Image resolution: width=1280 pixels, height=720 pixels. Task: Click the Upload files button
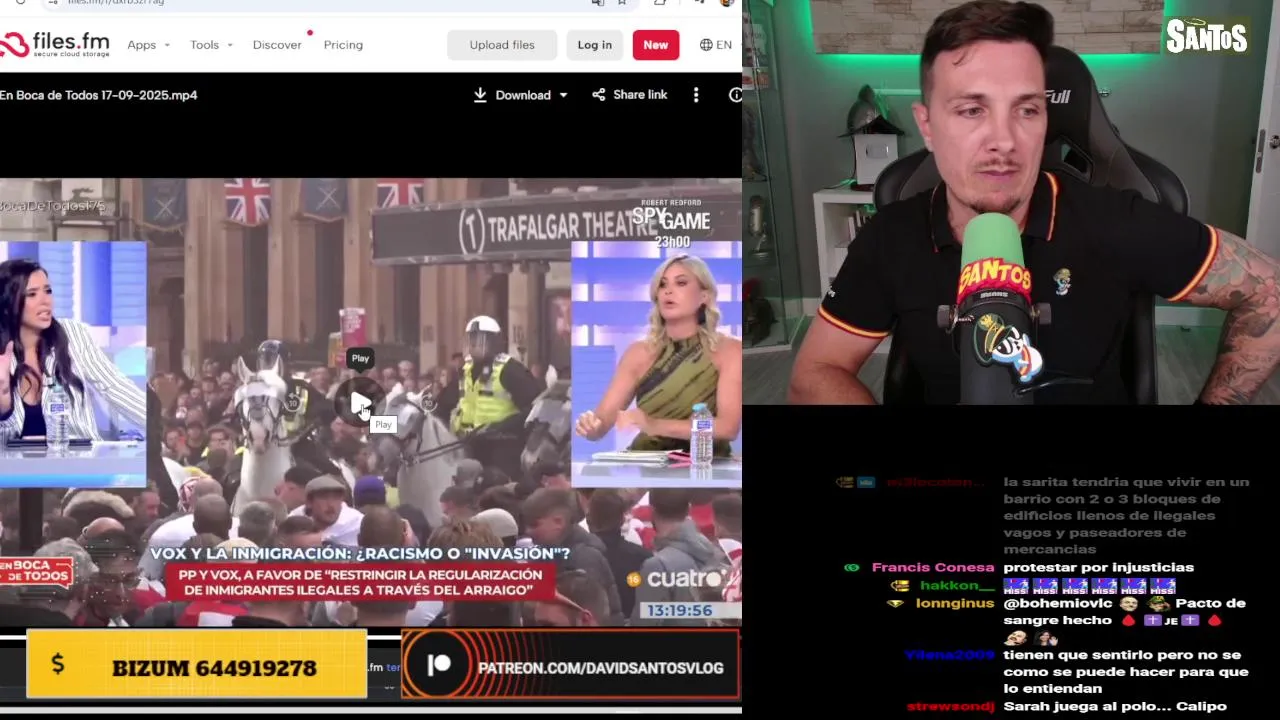pyautogui.click(x=502, y=45)
